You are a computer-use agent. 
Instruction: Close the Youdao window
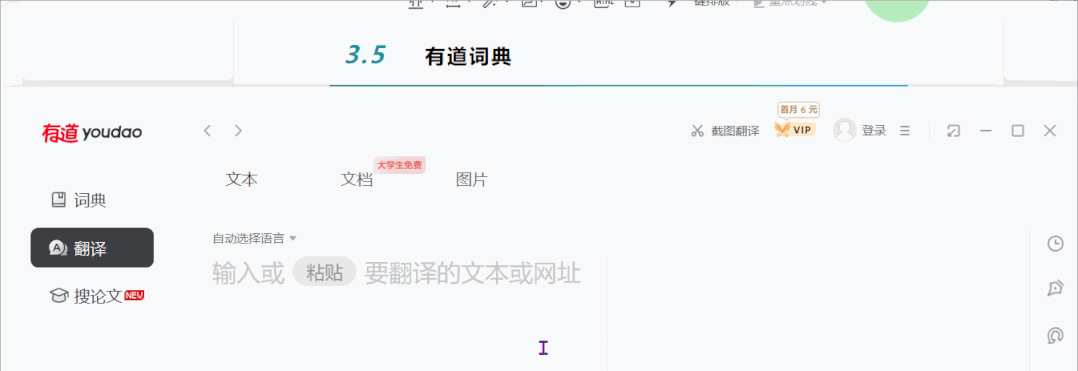point(1050,131)
